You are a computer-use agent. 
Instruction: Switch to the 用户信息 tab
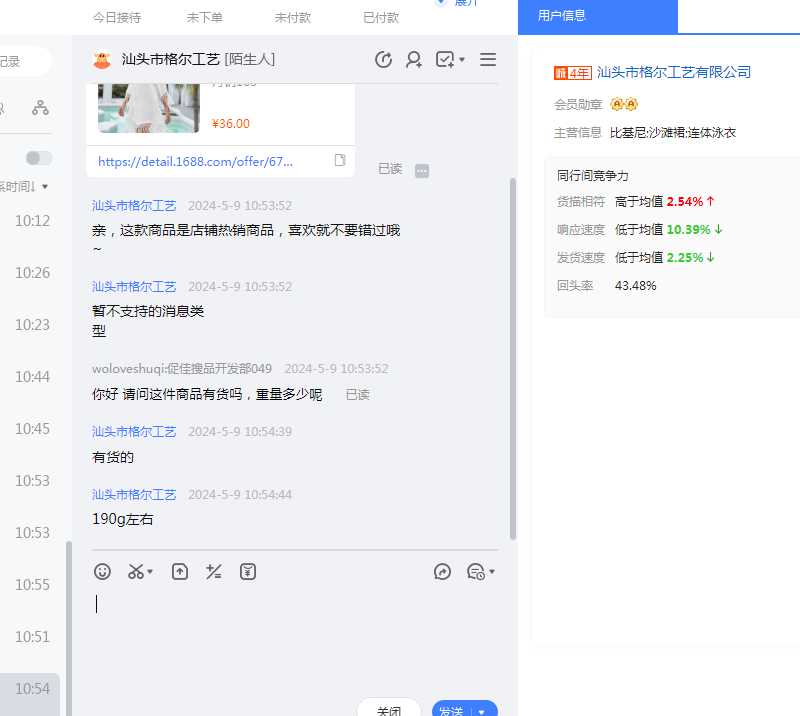(x=562, y=16)
